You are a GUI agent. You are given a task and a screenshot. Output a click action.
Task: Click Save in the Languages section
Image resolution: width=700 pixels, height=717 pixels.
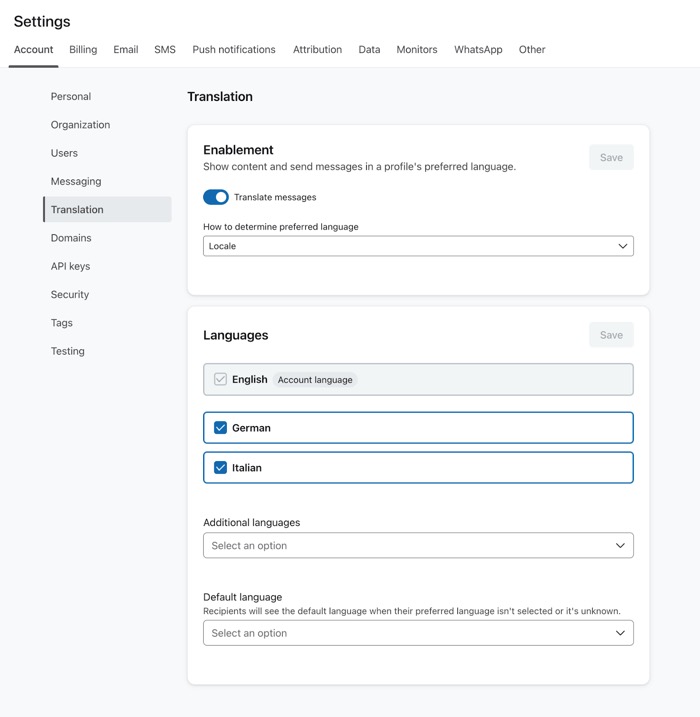pyautogui.click(x=611, y=335)
